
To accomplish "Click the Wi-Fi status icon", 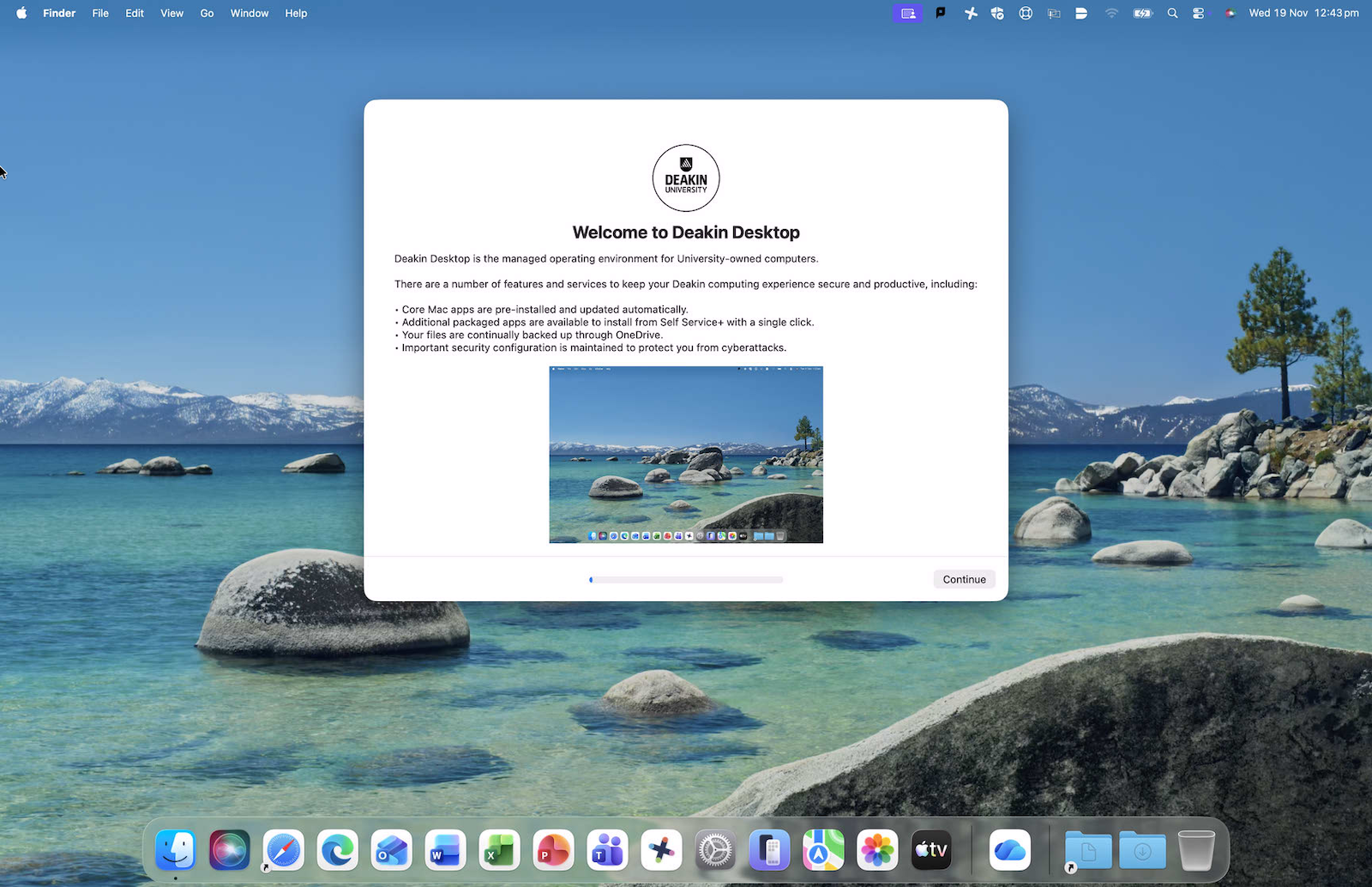I will click(1111, 13).
